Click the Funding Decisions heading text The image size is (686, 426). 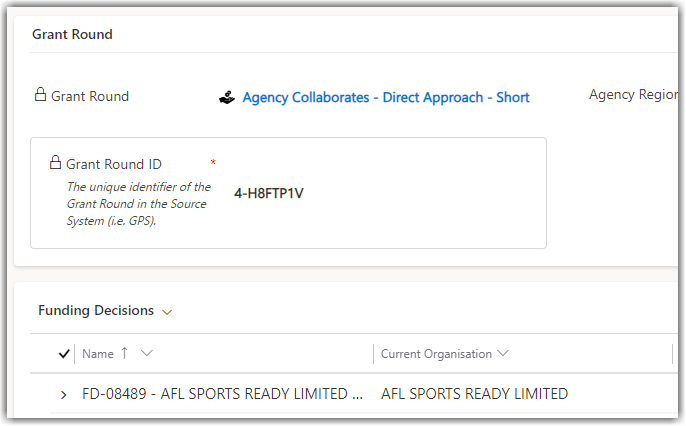[96, 310]
